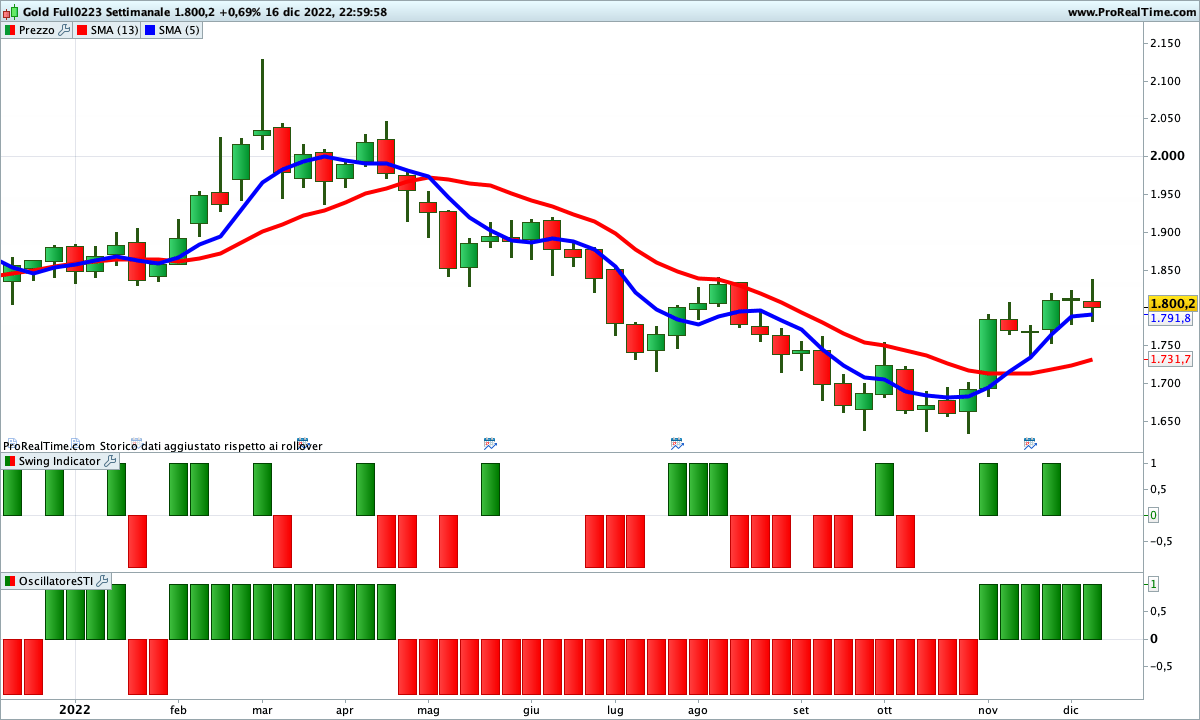The height and width of the screenshot is (720, 1200).
Task: Click the yellow 1.800,2 current price label
Action: 1172,303
